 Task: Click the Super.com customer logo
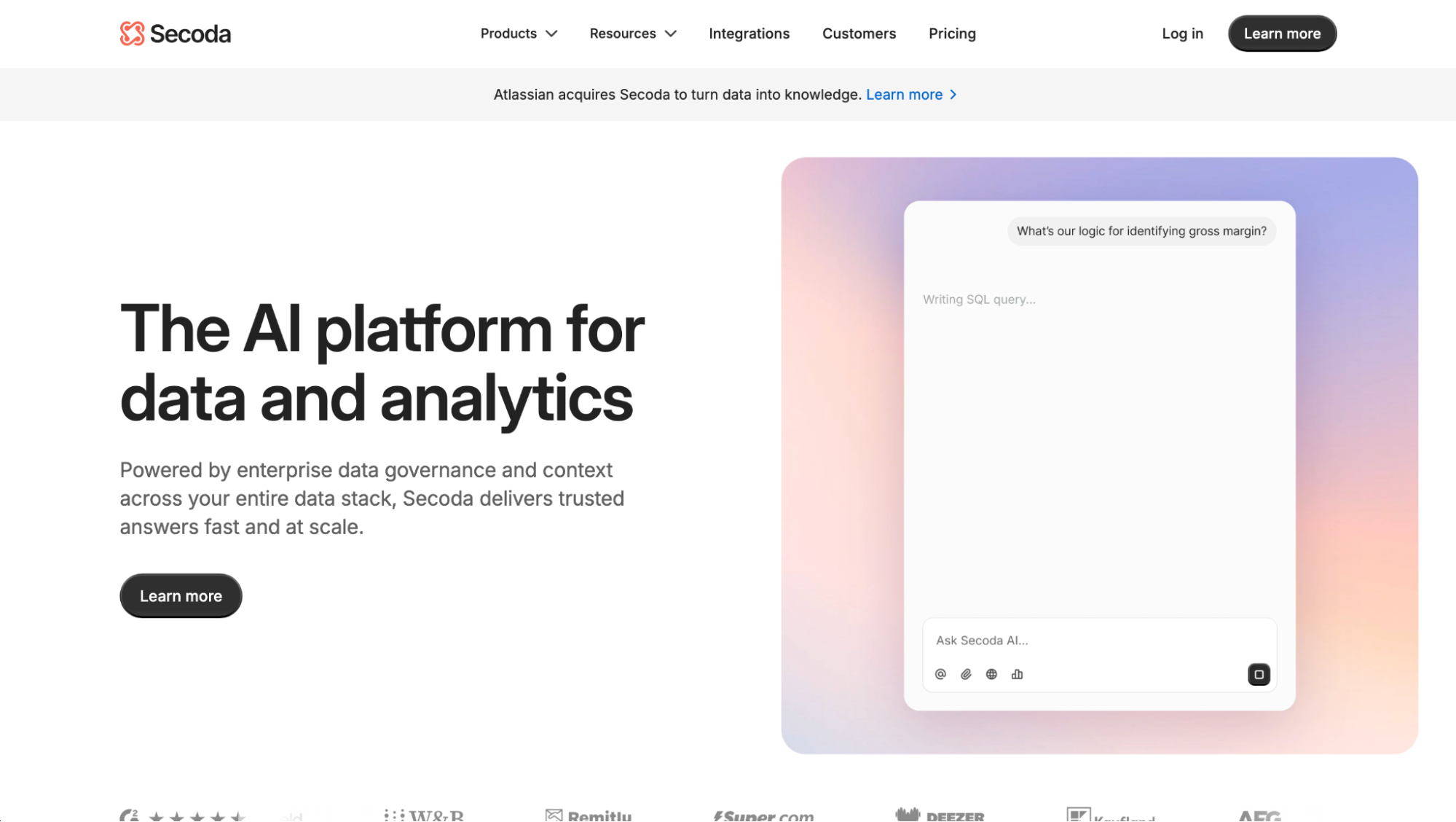point(763,815)
